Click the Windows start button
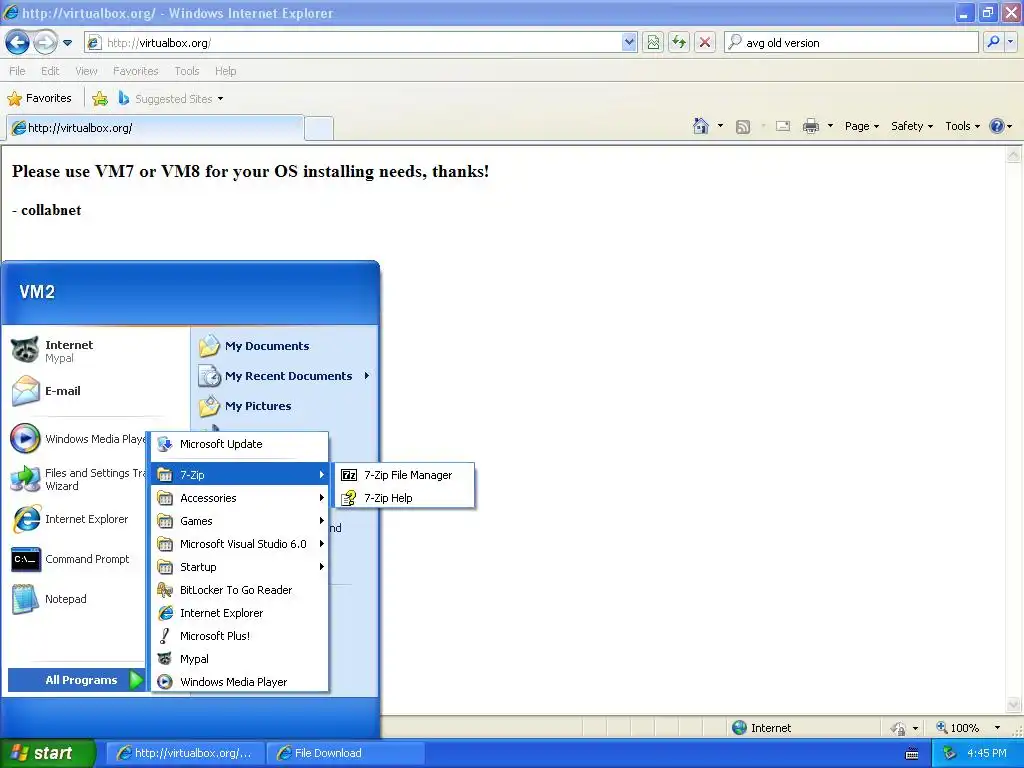This screenshot has width=1024, height=768. [47, 753]
